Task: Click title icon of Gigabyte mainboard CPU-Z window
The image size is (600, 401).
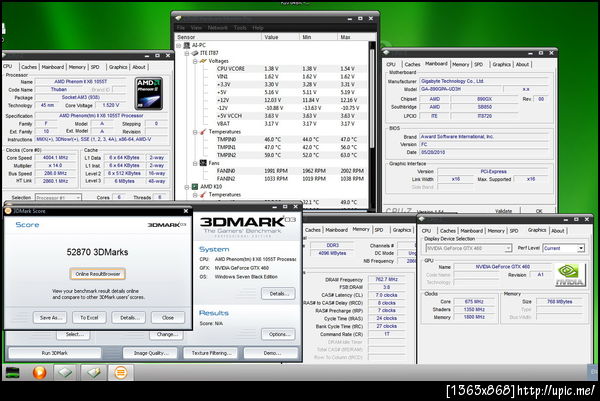Action: (x=386, y=53)
